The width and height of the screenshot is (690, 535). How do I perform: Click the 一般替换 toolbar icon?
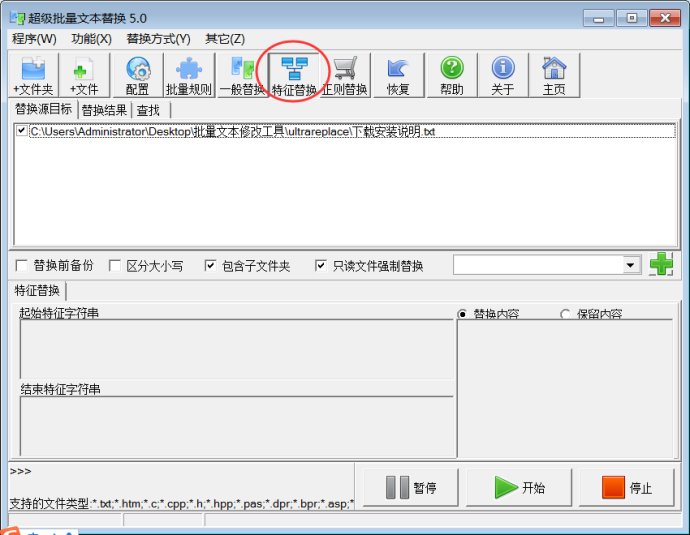point(242,75)
